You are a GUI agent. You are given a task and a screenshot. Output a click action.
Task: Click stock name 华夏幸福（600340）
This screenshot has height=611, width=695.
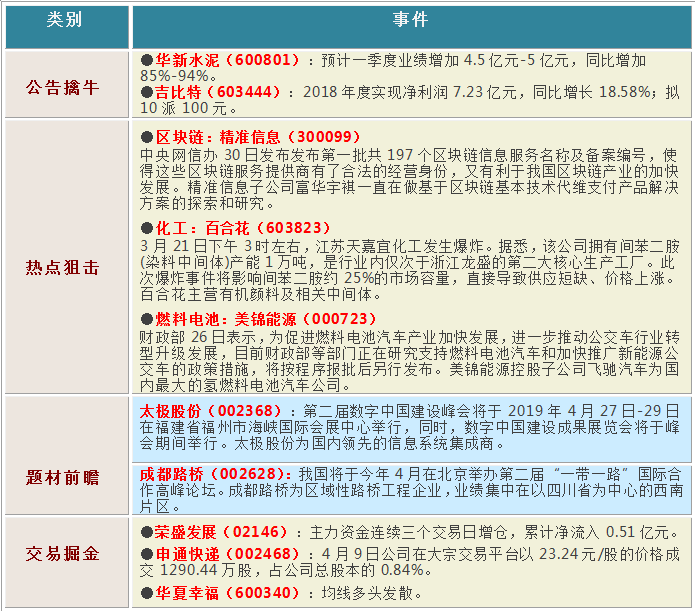pos(227,593)
